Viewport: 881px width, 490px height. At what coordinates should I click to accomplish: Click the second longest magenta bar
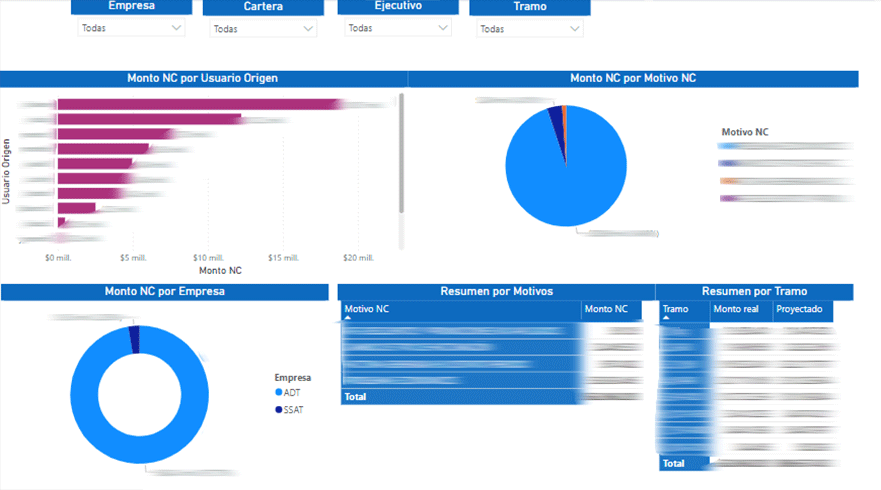tap(149, 119)
